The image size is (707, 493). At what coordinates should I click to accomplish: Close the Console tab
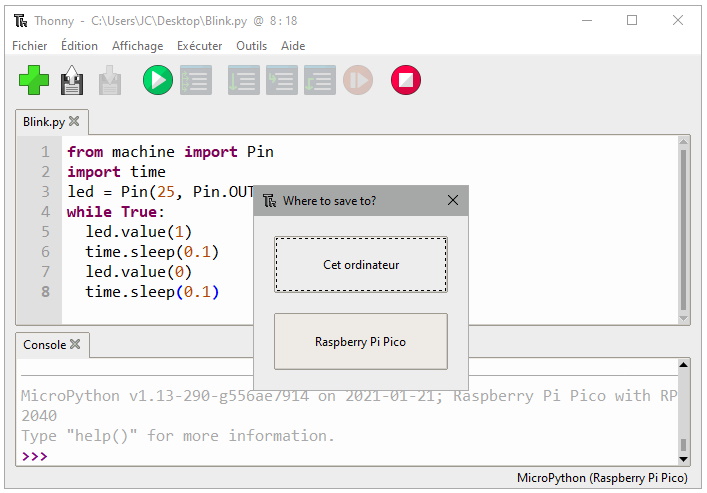coord(75,344)
